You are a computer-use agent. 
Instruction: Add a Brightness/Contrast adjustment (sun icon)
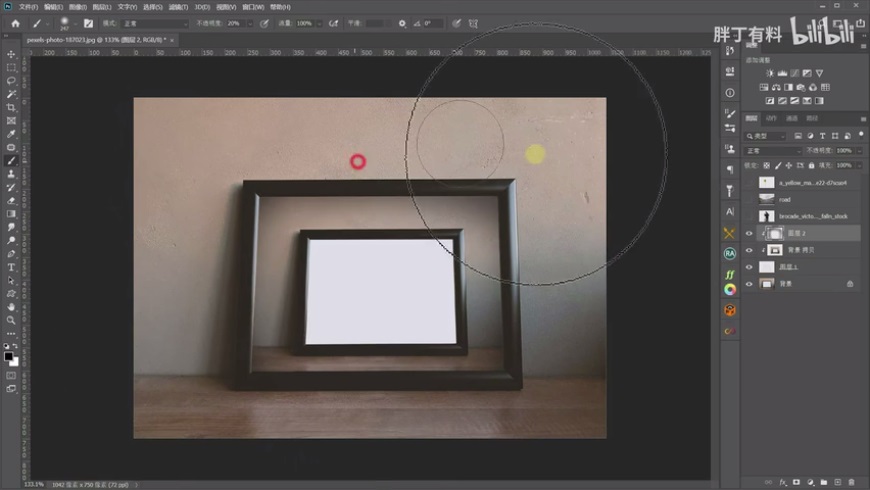tap(769, 73)
